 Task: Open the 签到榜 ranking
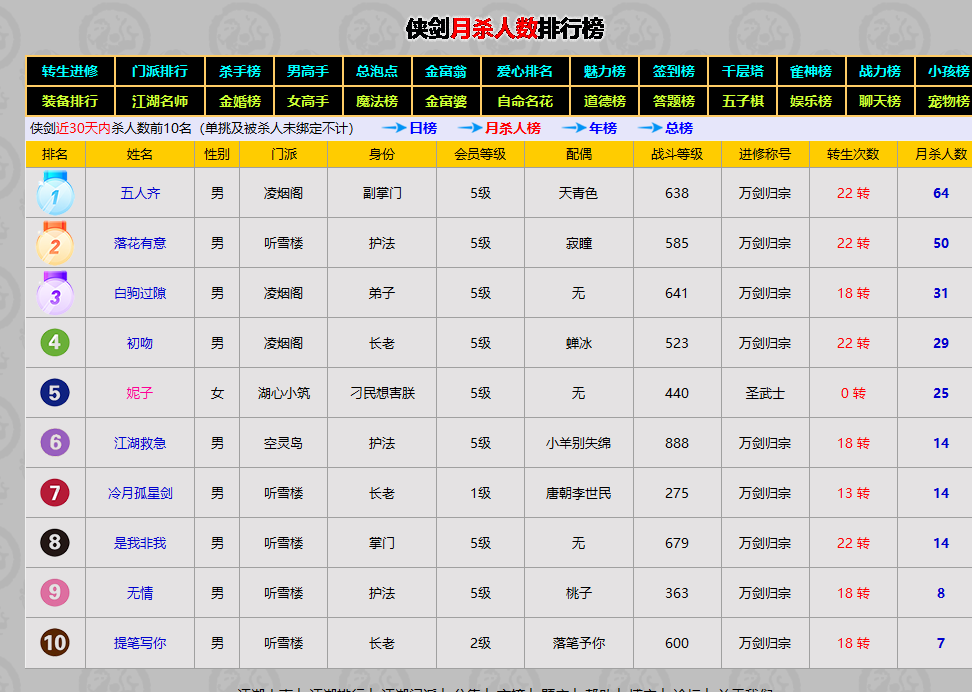pyautogui.click(x=673, y=71)
